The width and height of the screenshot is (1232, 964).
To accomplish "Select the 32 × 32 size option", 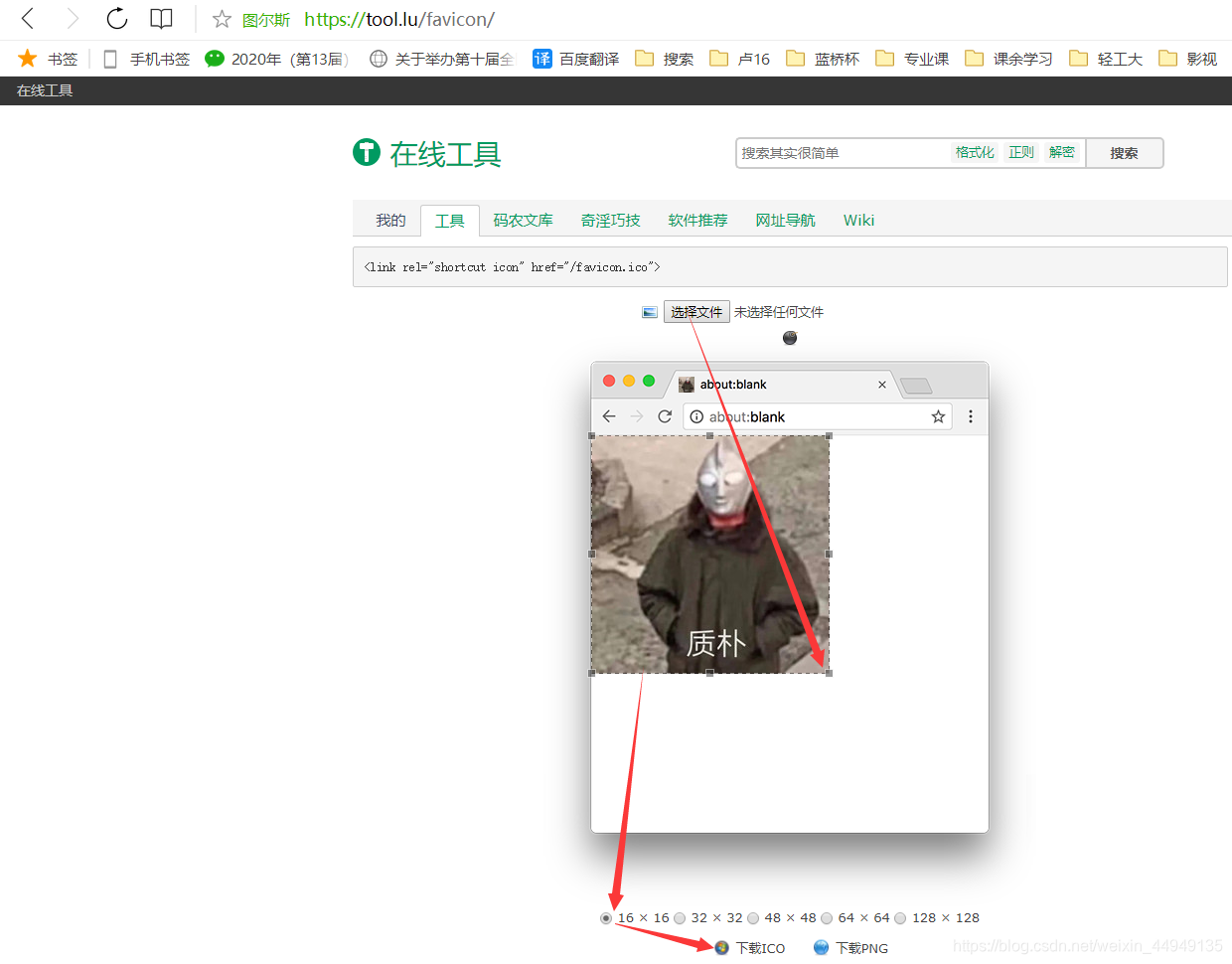I will point(680,918).
